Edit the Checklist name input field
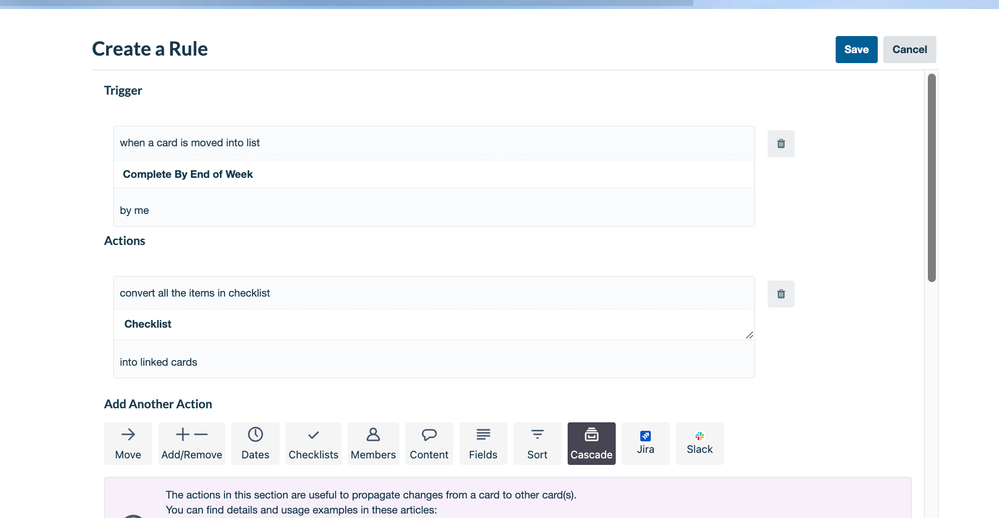Image resolution: width=999 pixels, height=518 pixels. pos(434,324)
